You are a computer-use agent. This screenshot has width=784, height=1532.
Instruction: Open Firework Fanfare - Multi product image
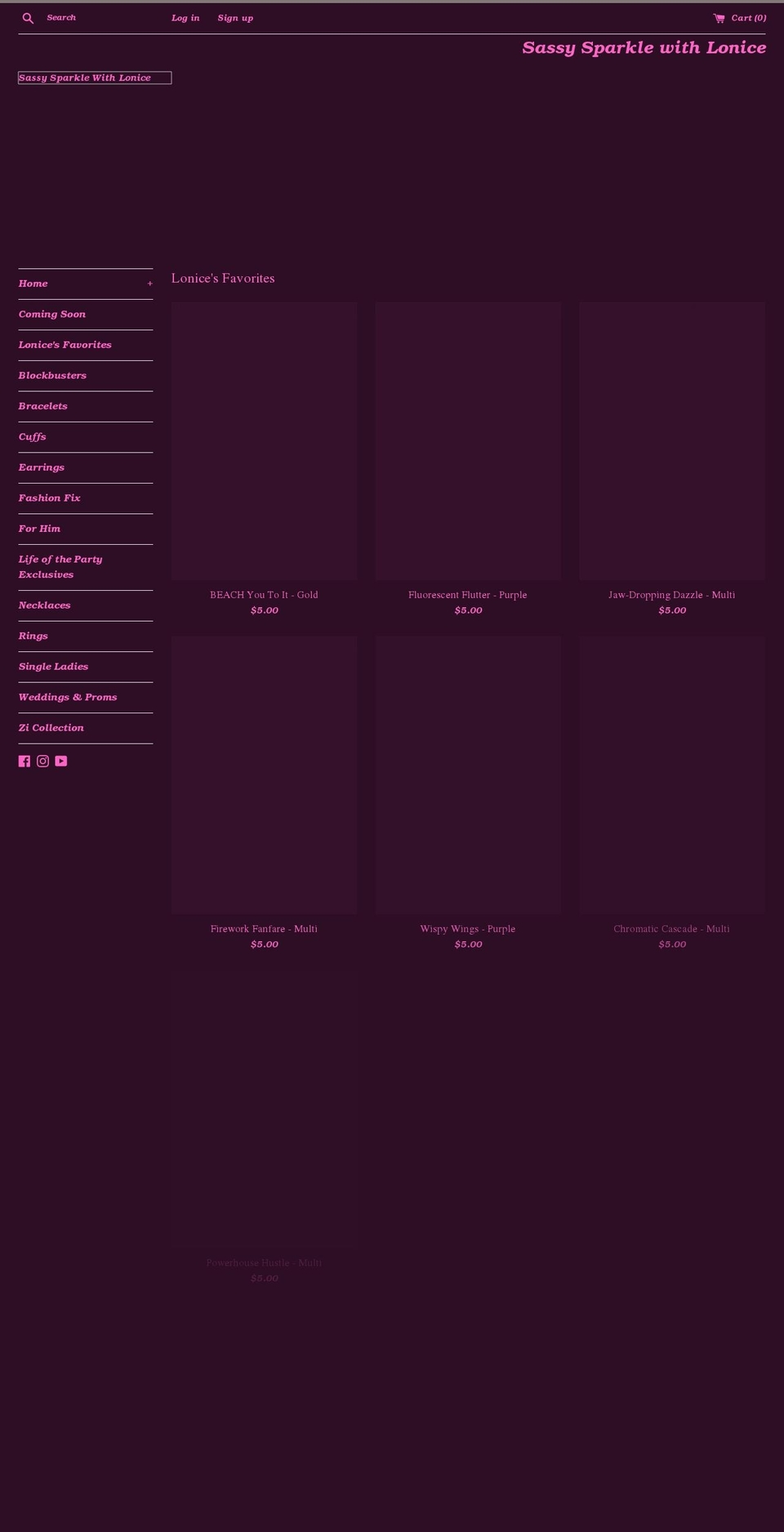click(x=265, y=775)
